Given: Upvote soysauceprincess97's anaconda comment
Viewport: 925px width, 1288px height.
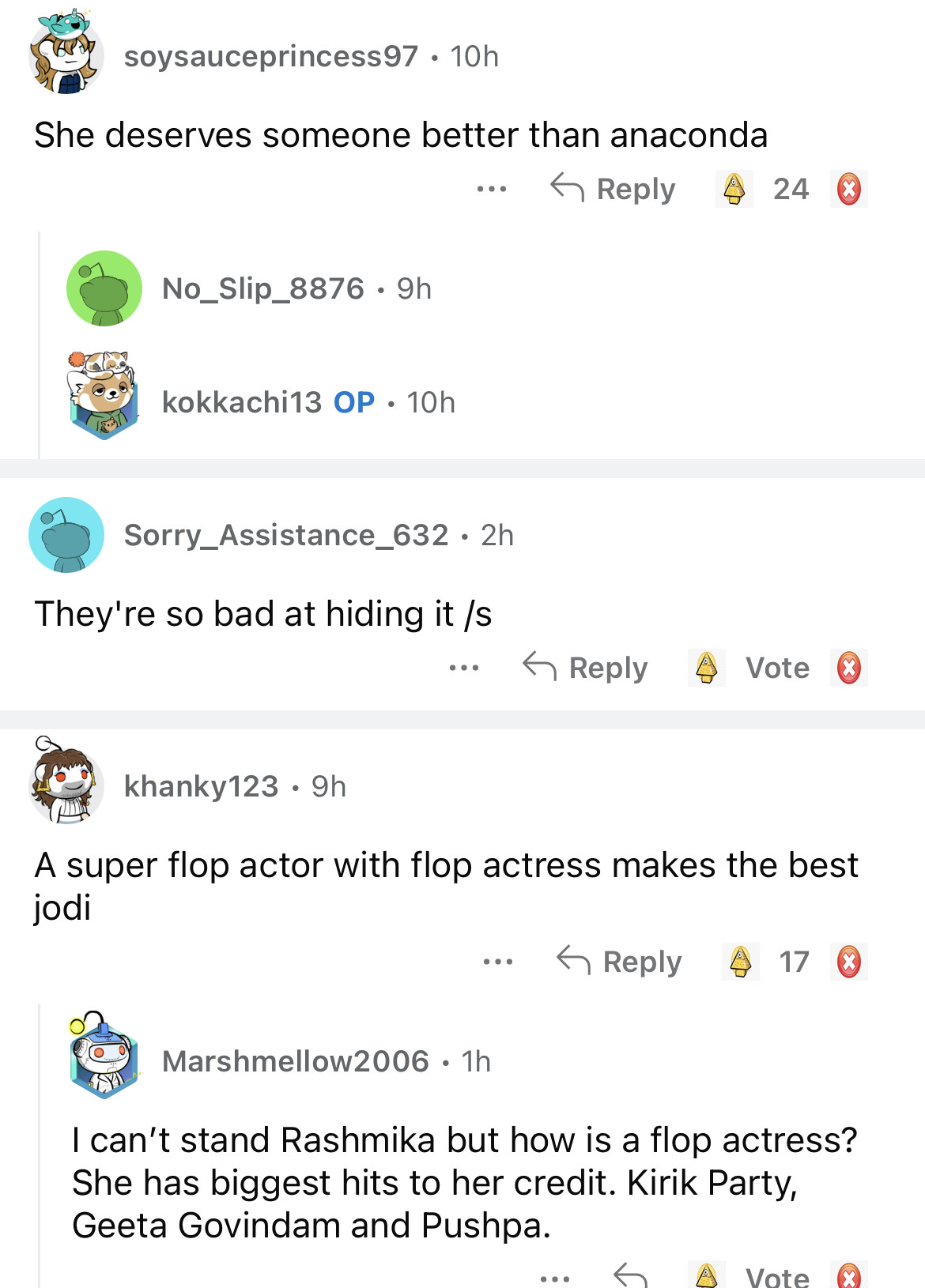Looking at the screenshot, I should (x=734, y=190).
